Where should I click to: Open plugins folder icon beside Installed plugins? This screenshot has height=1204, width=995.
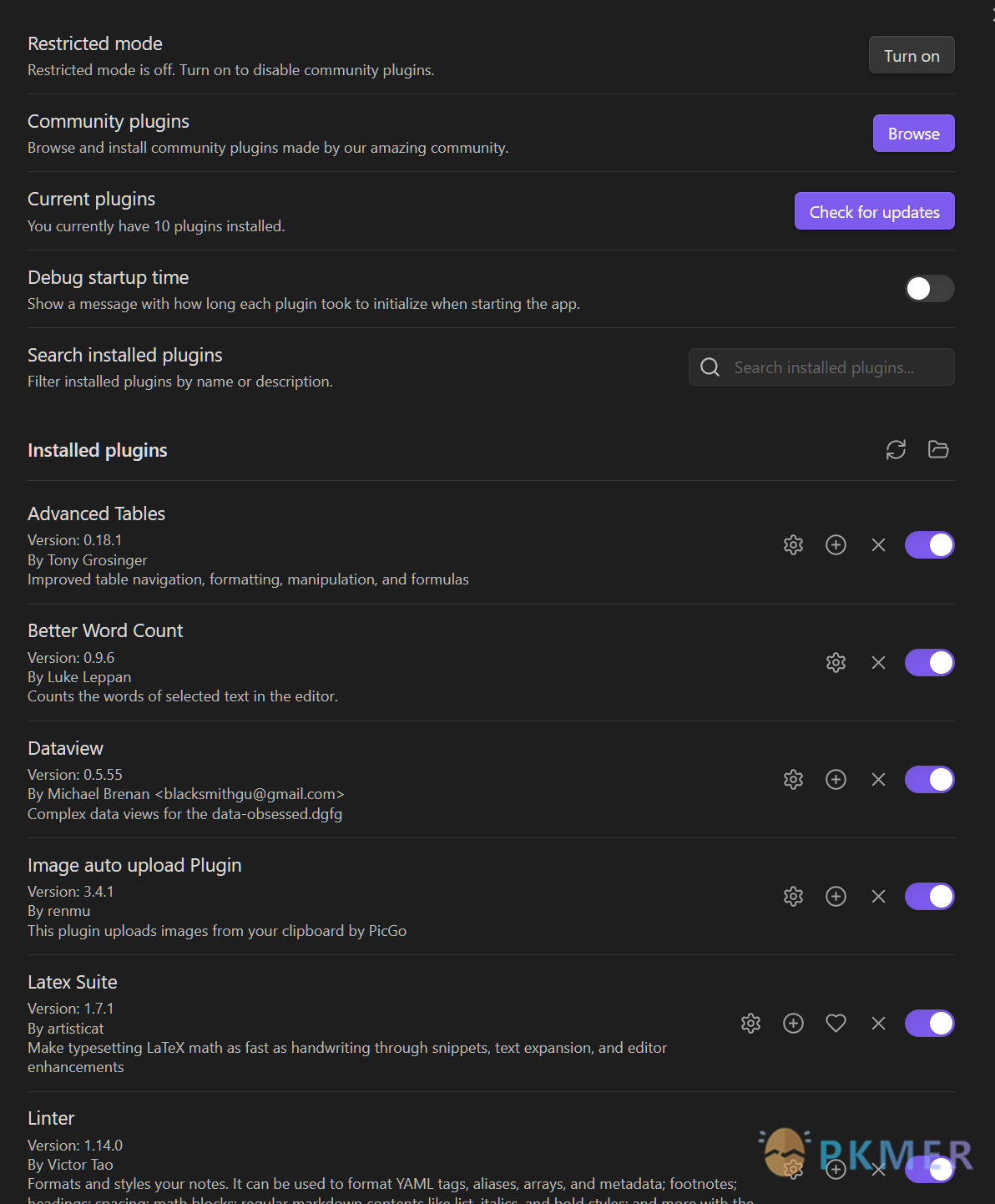pyautogui.click(x=938, y=450)
